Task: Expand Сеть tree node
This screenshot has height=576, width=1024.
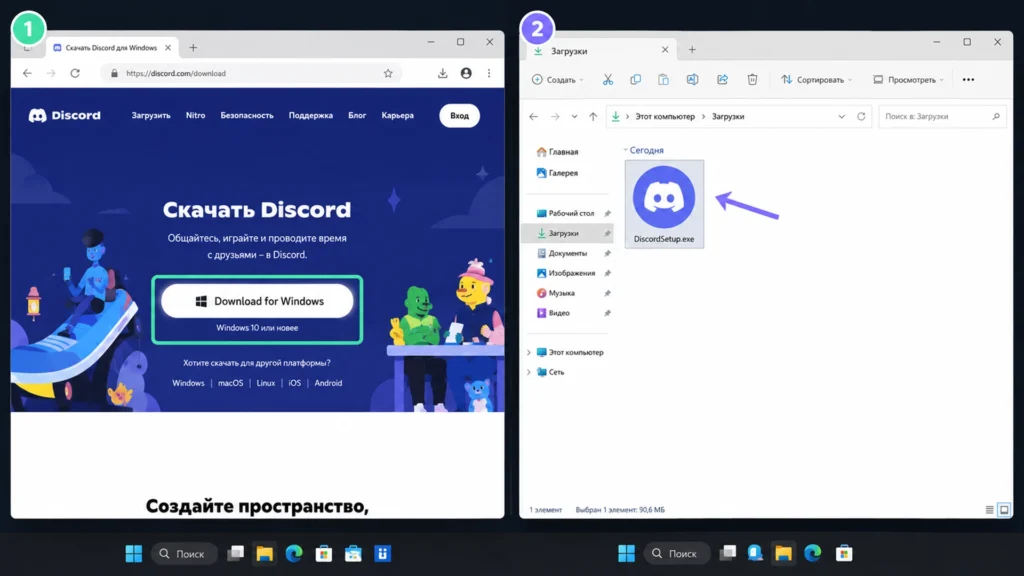Action: [x=529, y=372]
